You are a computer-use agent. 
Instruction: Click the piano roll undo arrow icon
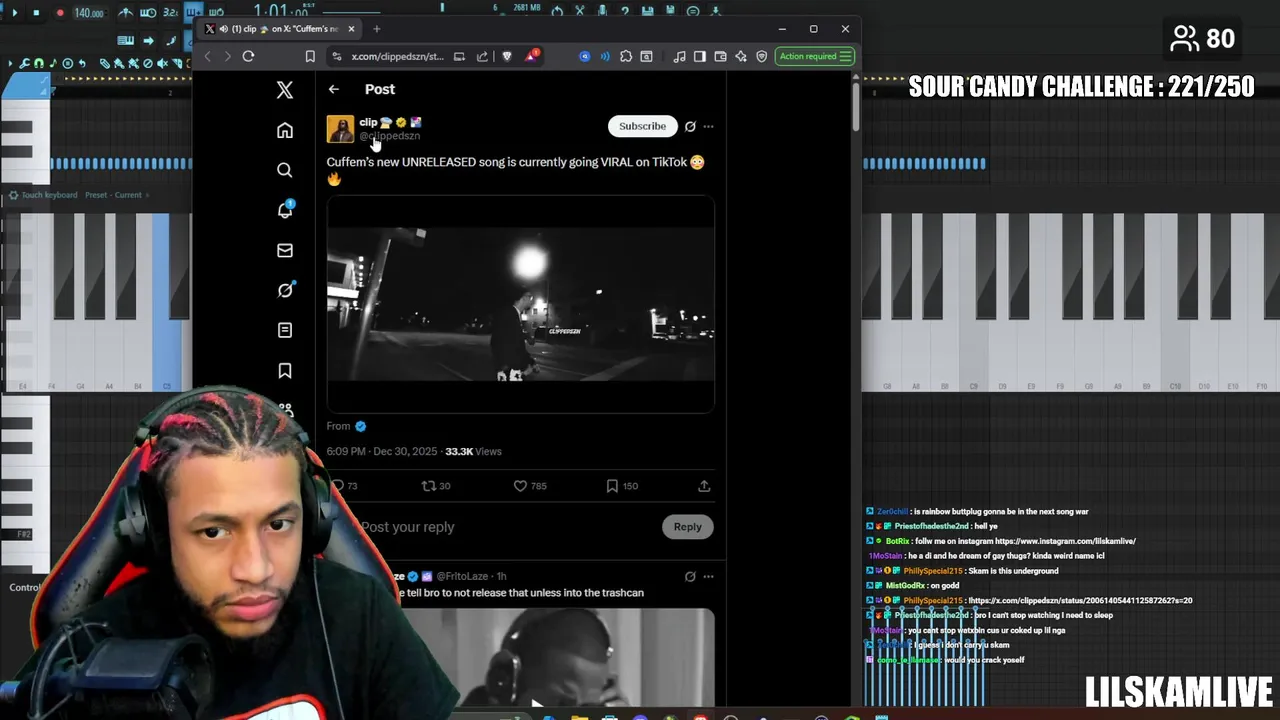point(82,64)
